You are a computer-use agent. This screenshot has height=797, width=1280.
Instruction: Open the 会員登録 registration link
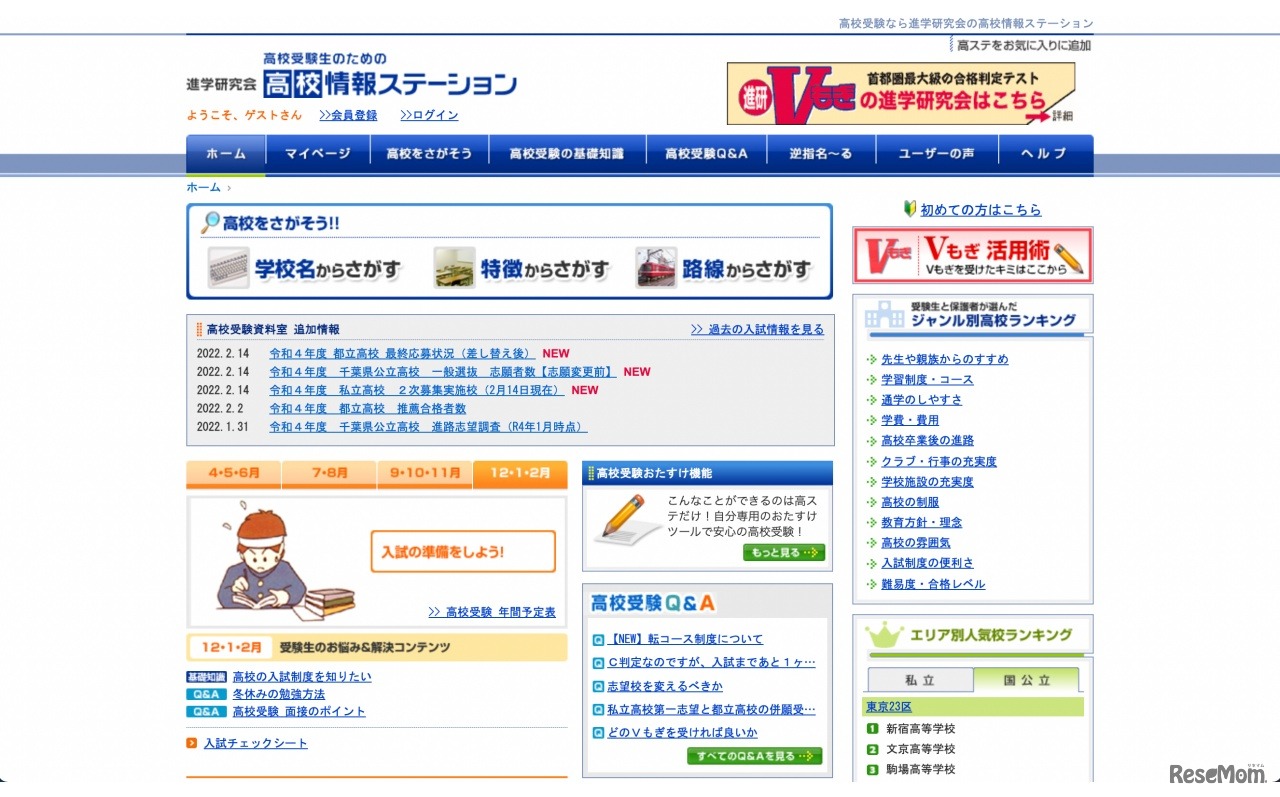[349, 115]
